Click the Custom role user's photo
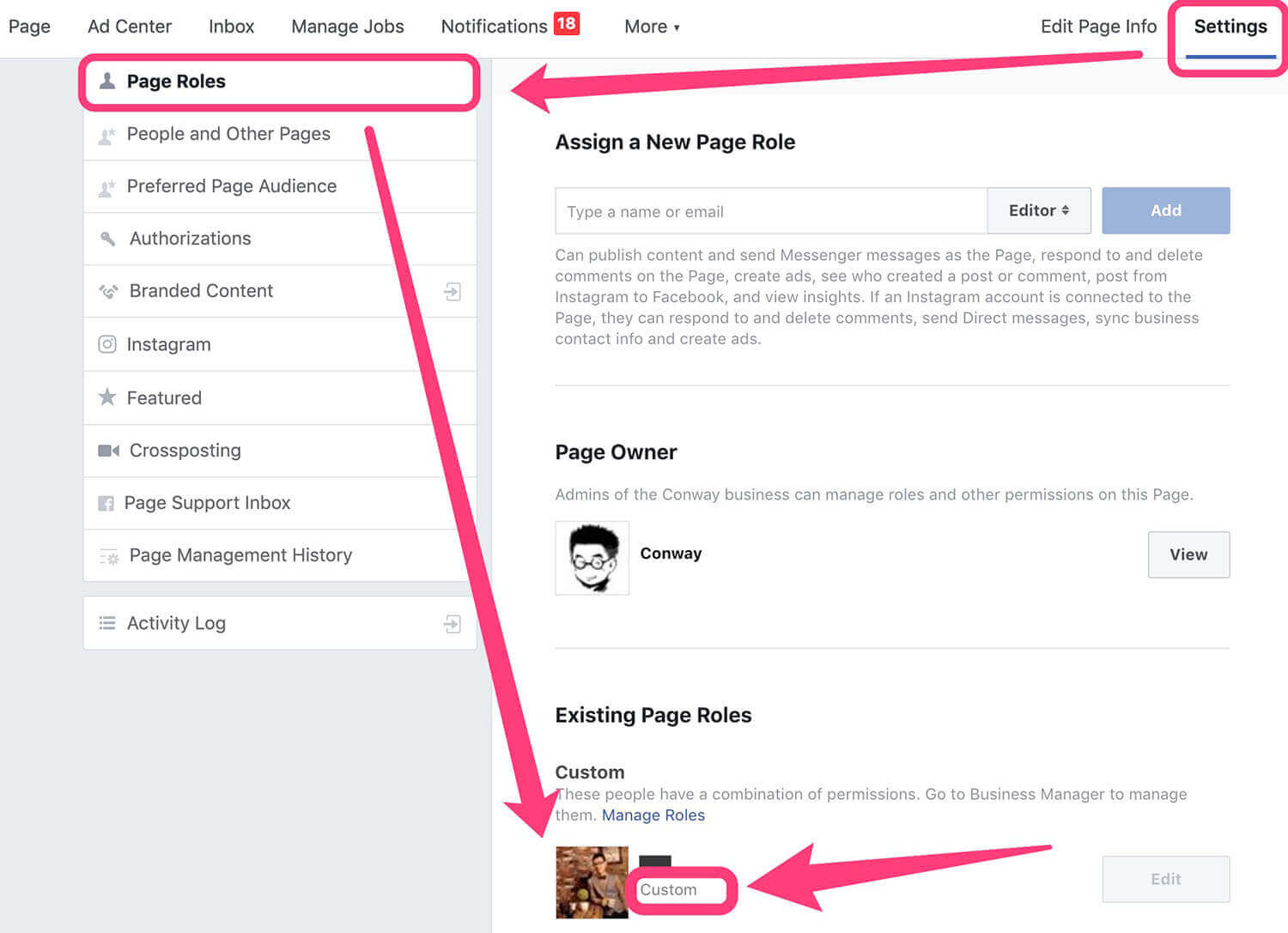Viewport: 1288px width, 933px height. (592, 882)
